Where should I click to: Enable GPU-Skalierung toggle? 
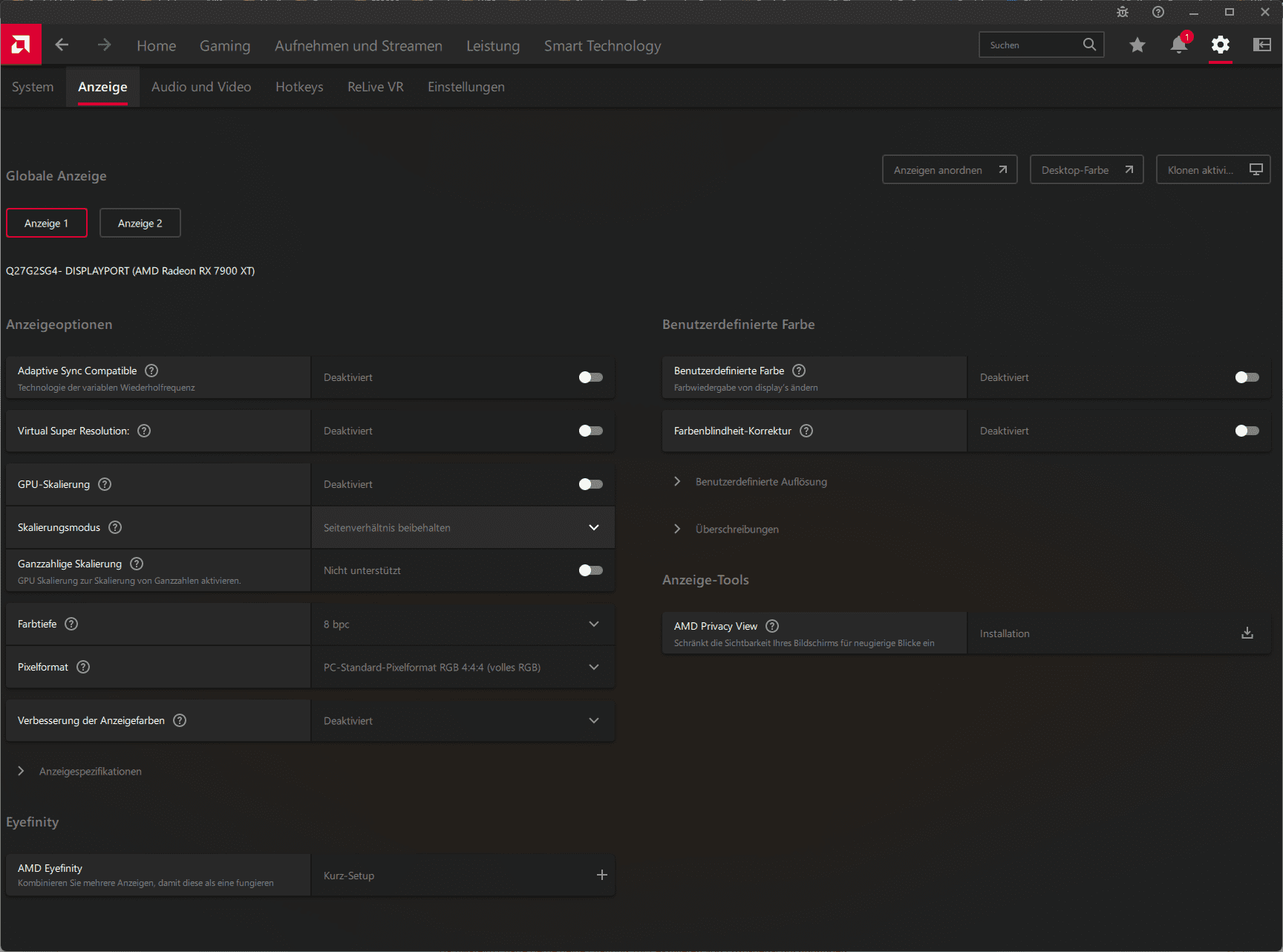pyautogui.click(x=591, y=484)
